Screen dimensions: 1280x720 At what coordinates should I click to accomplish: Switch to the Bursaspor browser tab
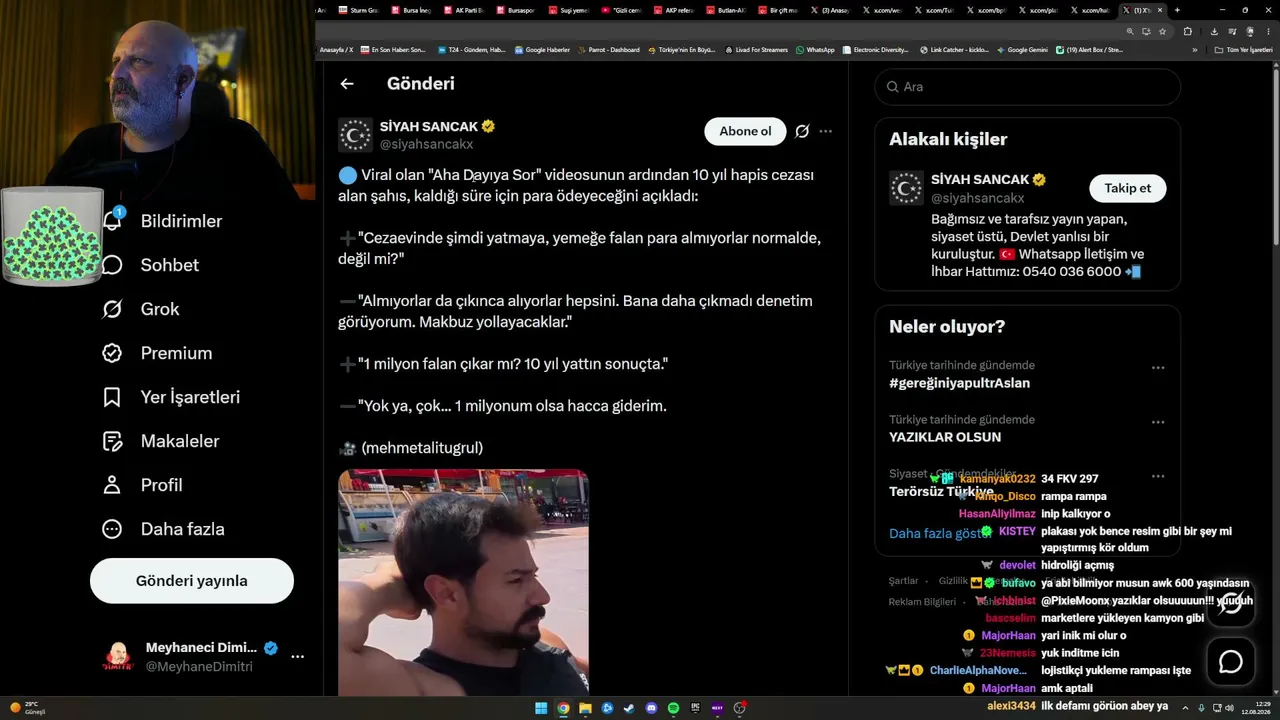516,10
